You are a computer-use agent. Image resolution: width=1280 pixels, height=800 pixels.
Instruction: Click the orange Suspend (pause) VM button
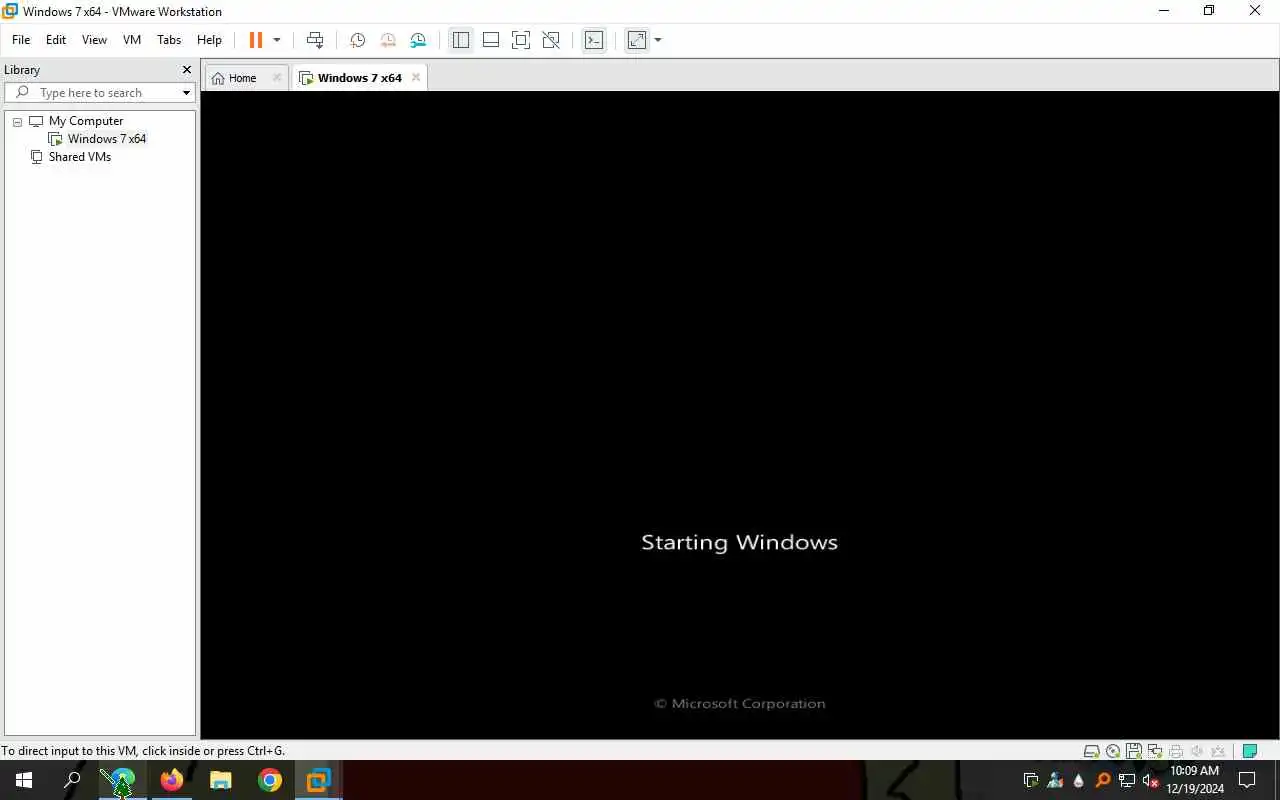[255, 40]
